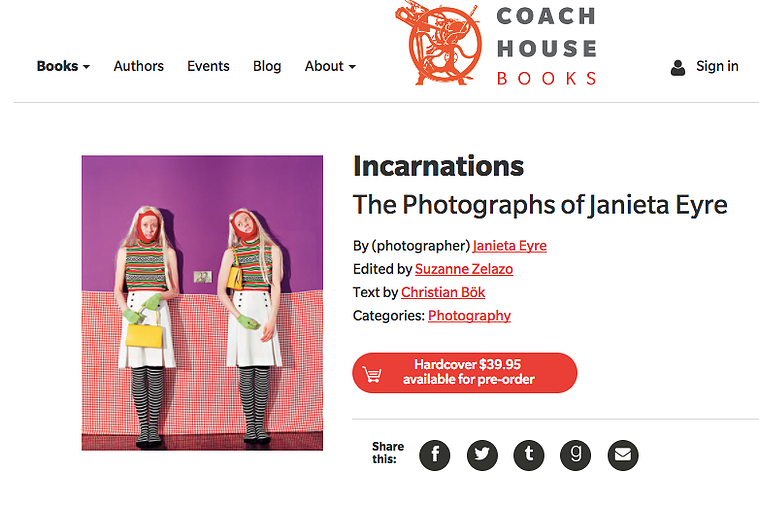759x505 pixels.
Task: Share the book on Tumblr
Action: pos(529,455)
